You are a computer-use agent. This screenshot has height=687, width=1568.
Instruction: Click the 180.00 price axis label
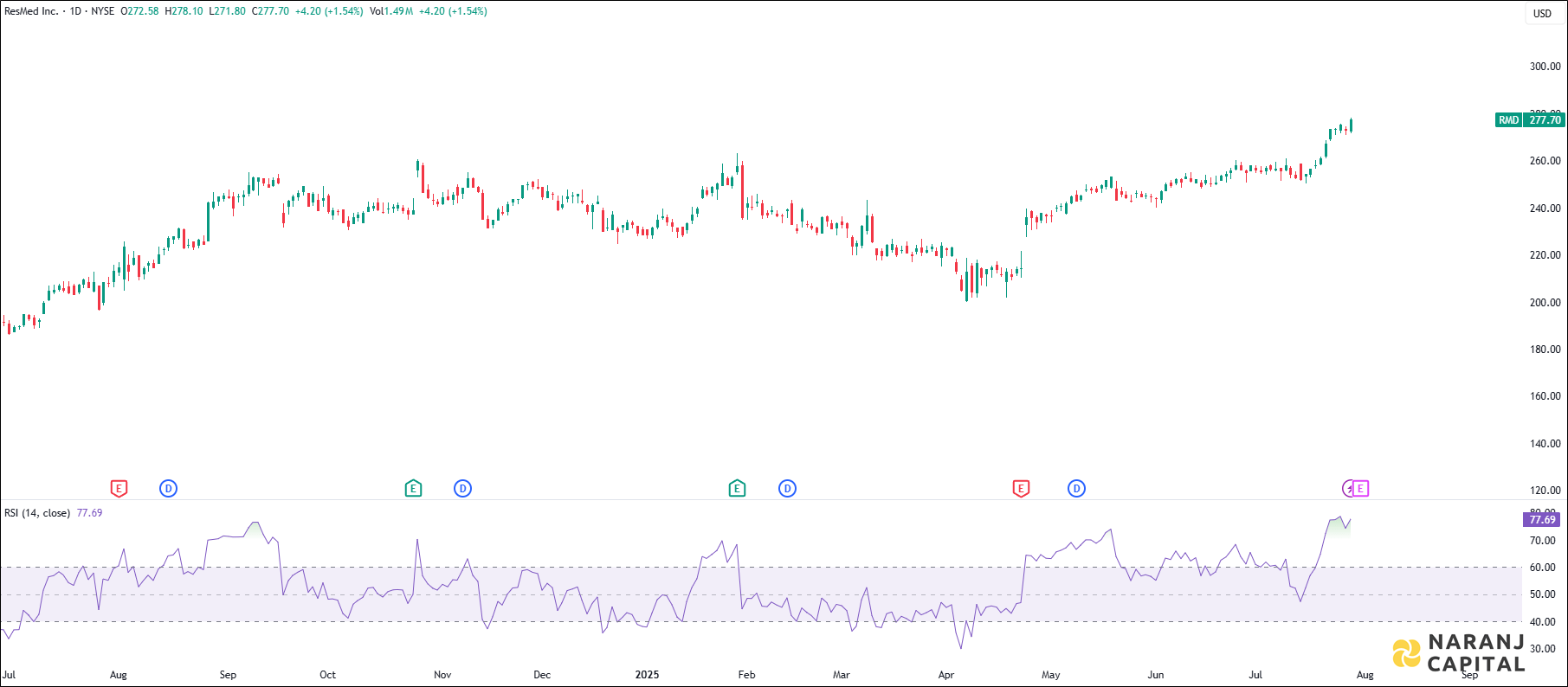(1545, 350)
